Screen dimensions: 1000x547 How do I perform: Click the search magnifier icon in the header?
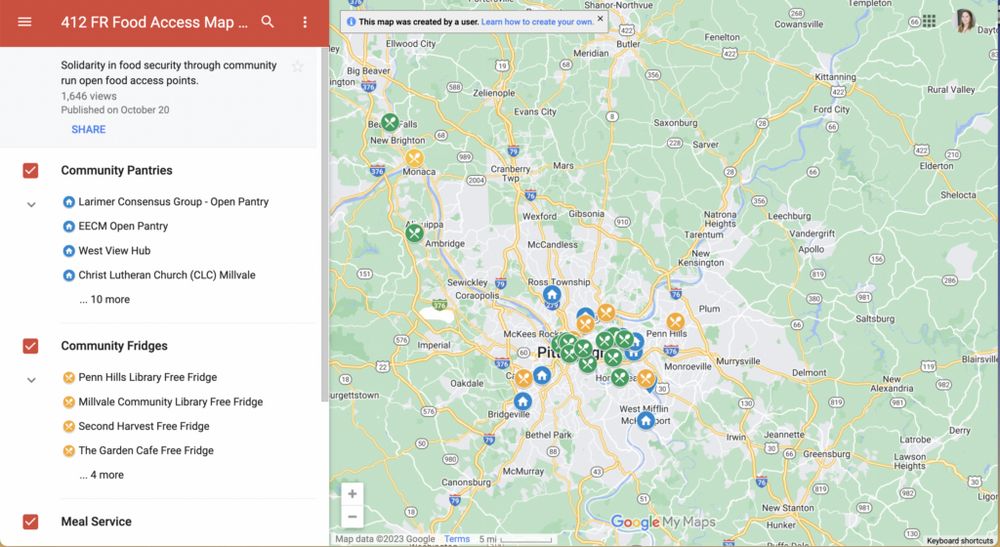[x=268, y=22]
